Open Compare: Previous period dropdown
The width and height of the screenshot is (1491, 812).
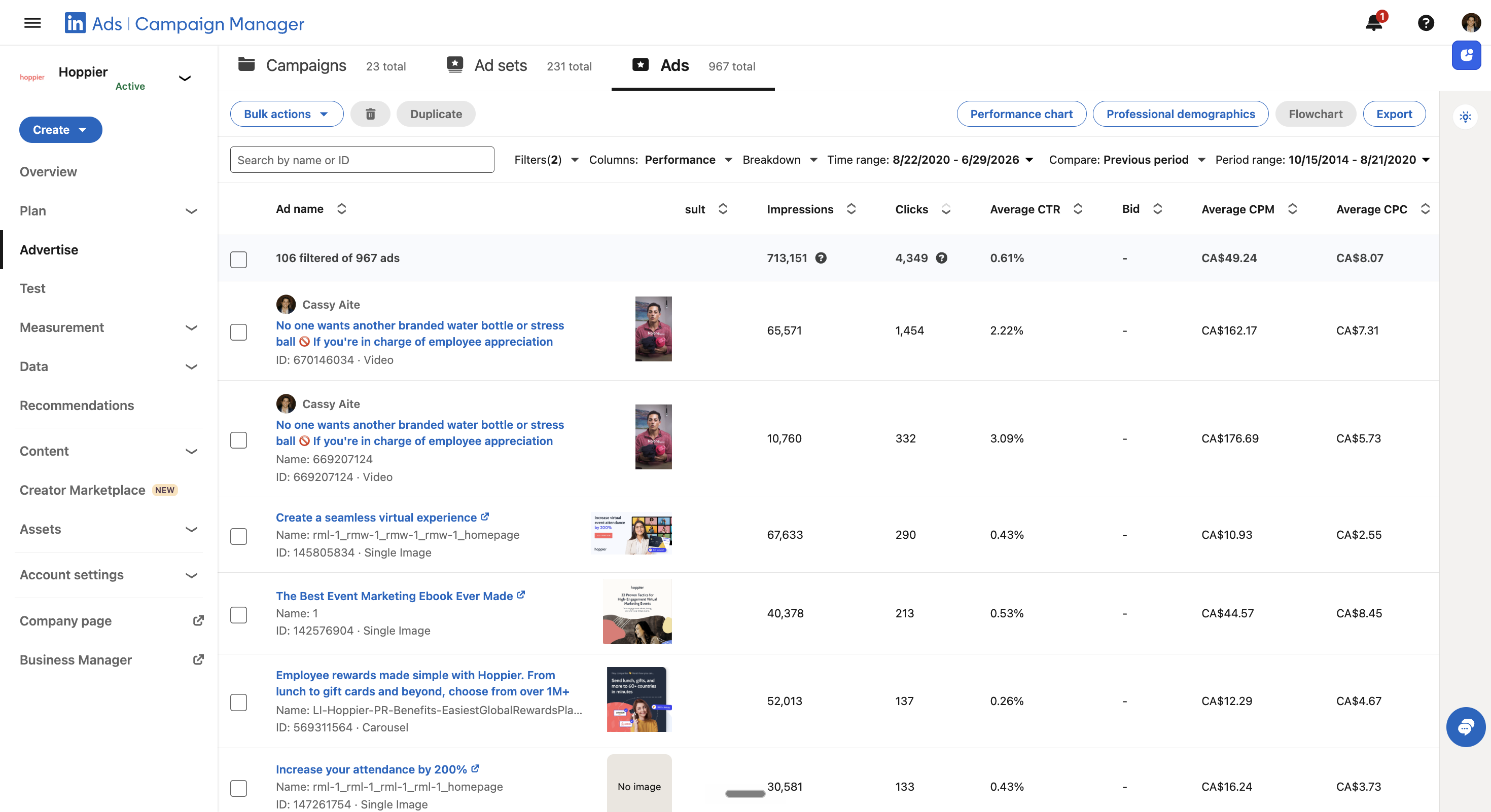(x=1126, y=160)
